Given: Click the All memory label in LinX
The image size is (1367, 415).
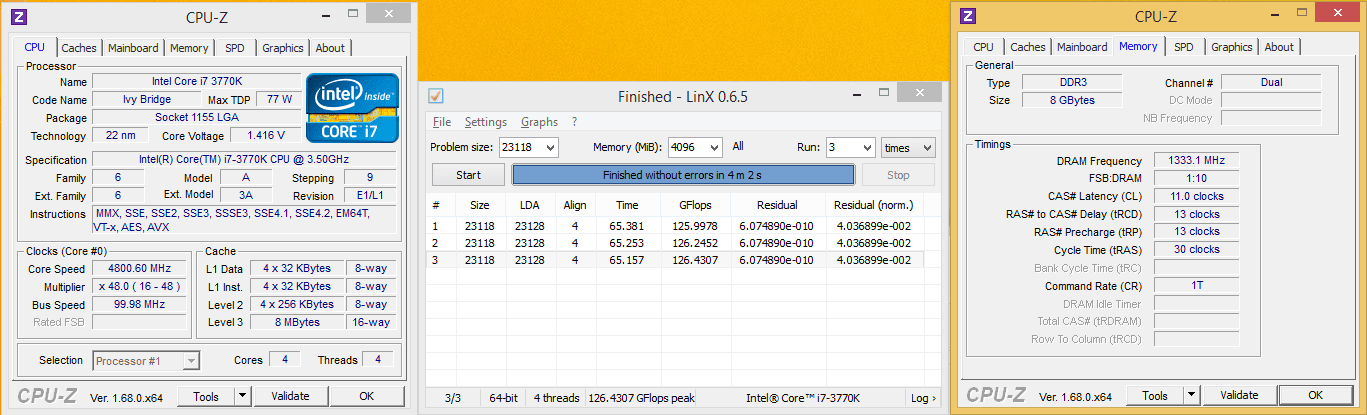Looking at the screenshot, I should [x=738, y=146].
